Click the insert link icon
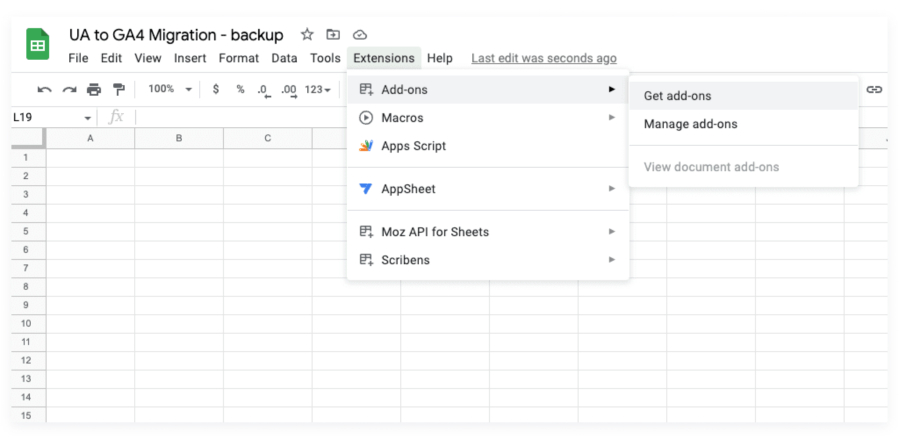 pyautogui.click(x=874, y=89)
